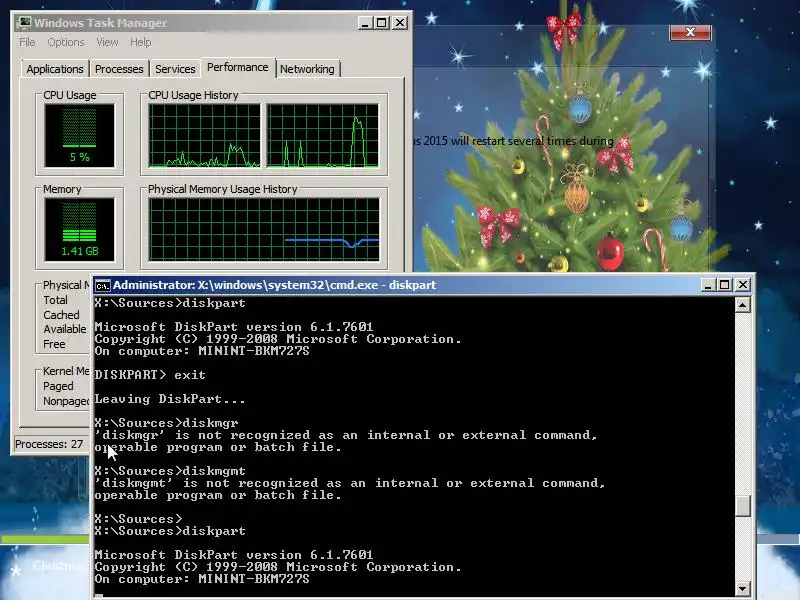Minimize the cmd.exe diskpart window
This screenshot has width=800, height=600.
[x=708, y=285]
